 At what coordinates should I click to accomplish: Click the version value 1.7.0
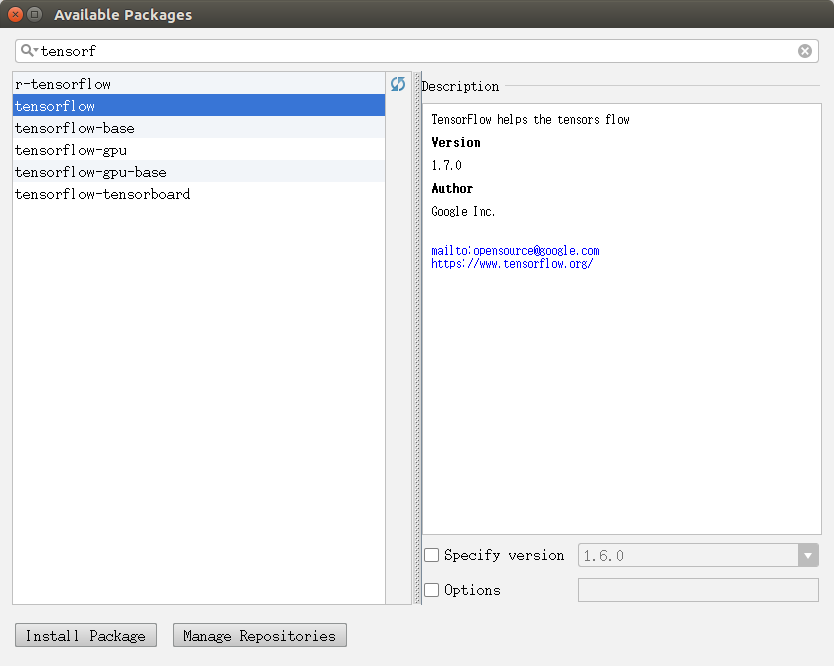point(446,165)
